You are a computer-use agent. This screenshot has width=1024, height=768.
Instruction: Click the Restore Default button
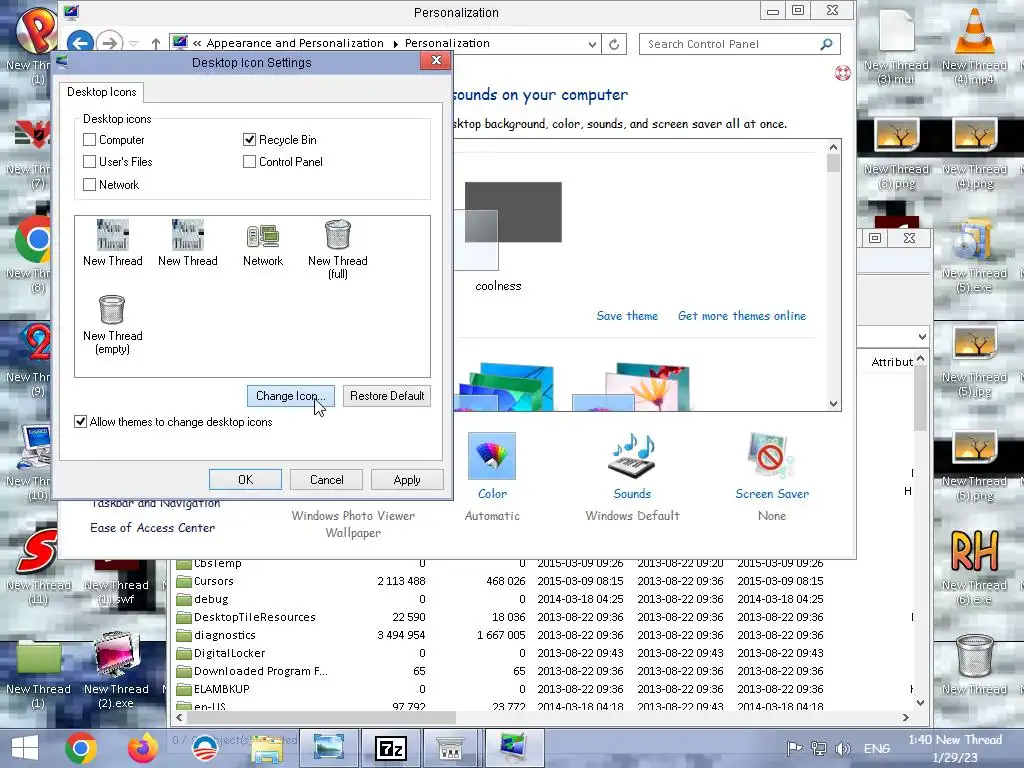click(387, 396)
